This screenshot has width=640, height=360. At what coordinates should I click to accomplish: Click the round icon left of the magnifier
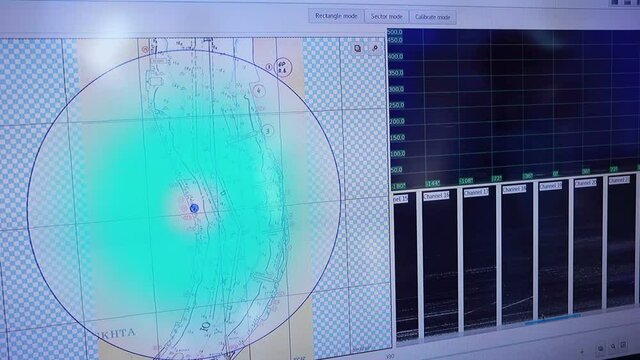click(601, 348)
